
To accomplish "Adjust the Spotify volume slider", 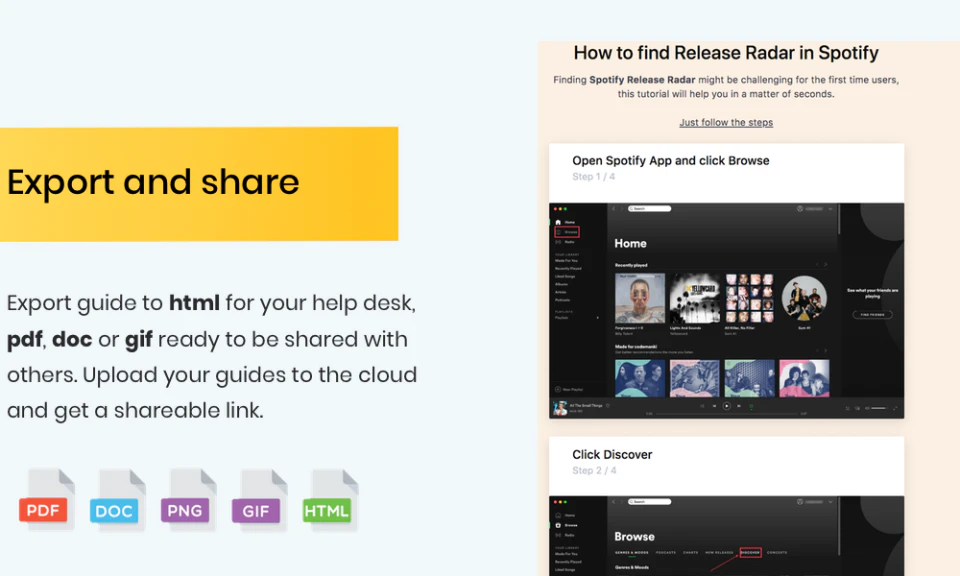I will tap(877, 408).
